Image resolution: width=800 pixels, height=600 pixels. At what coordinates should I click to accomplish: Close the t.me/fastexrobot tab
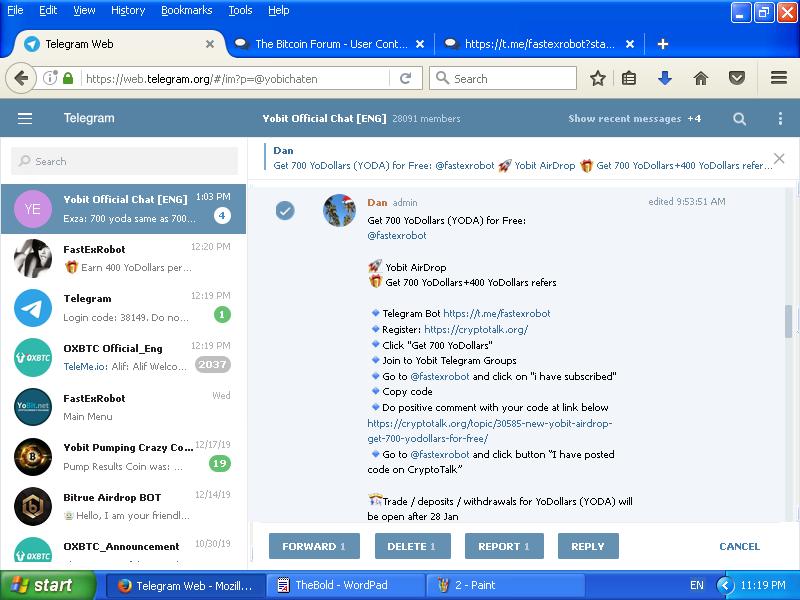[630, 44]
